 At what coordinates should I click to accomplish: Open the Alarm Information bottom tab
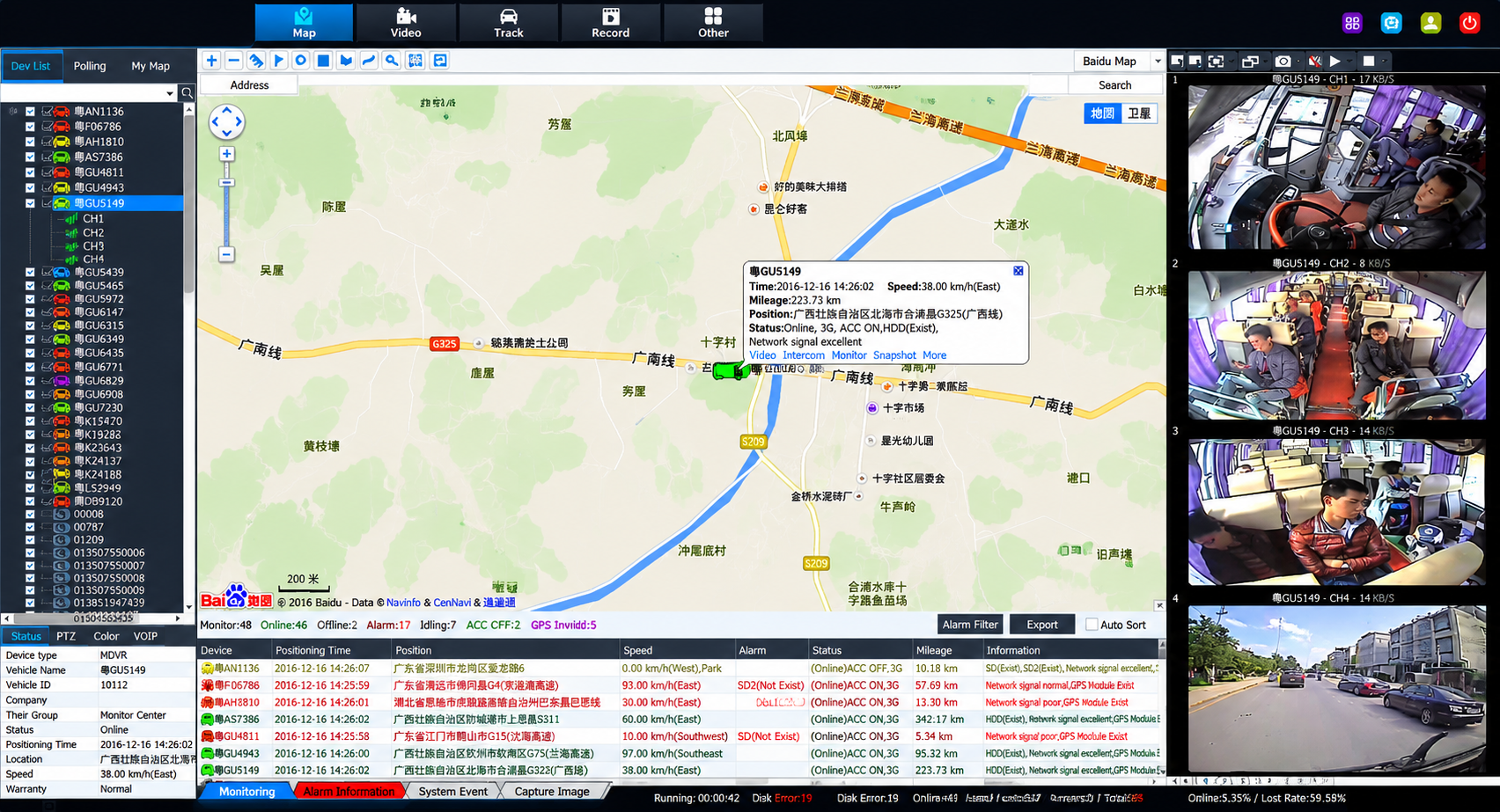point(349,791)
